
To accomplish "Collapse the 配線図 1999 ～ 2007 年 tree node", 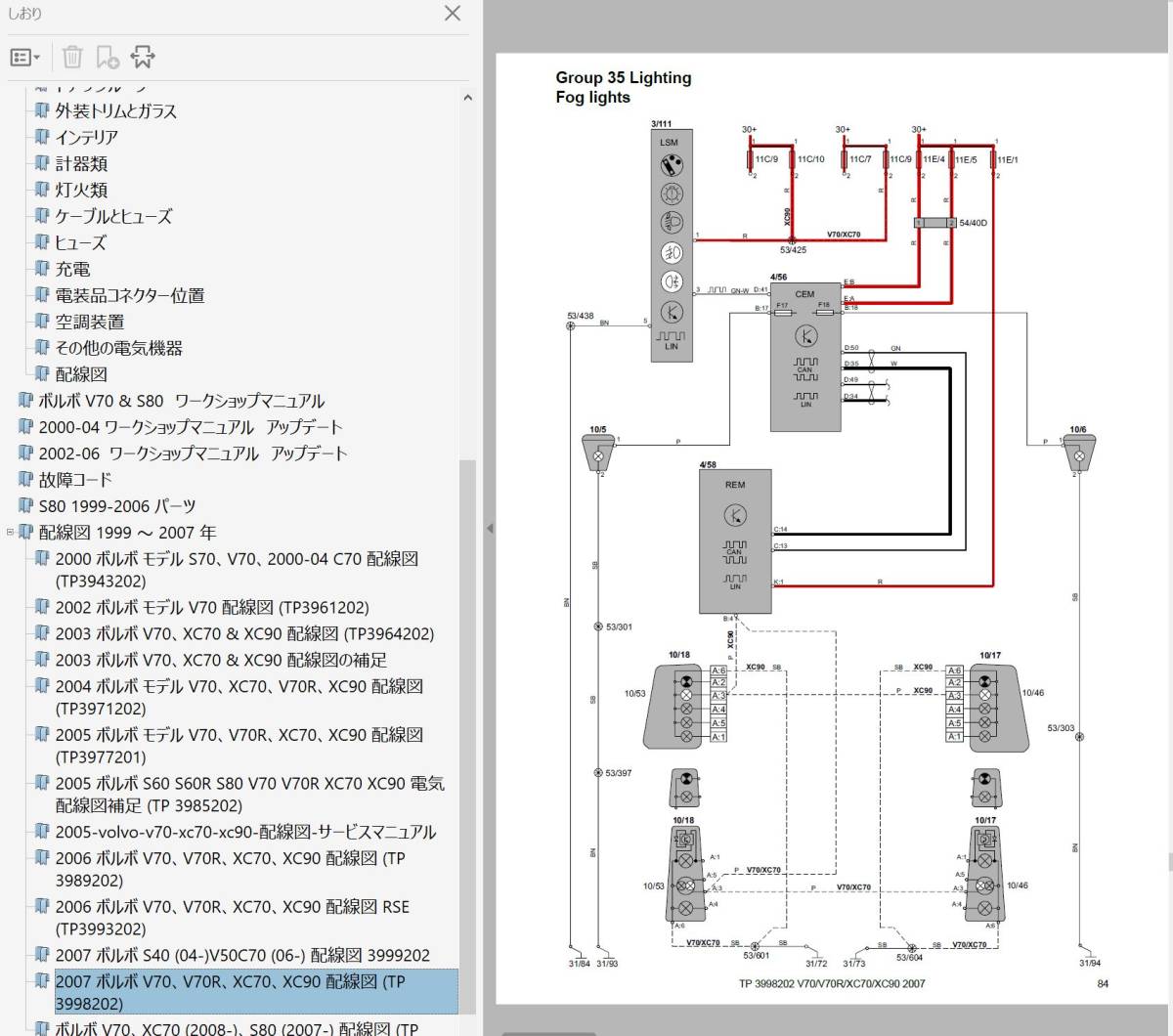I will tap(11, 533).
